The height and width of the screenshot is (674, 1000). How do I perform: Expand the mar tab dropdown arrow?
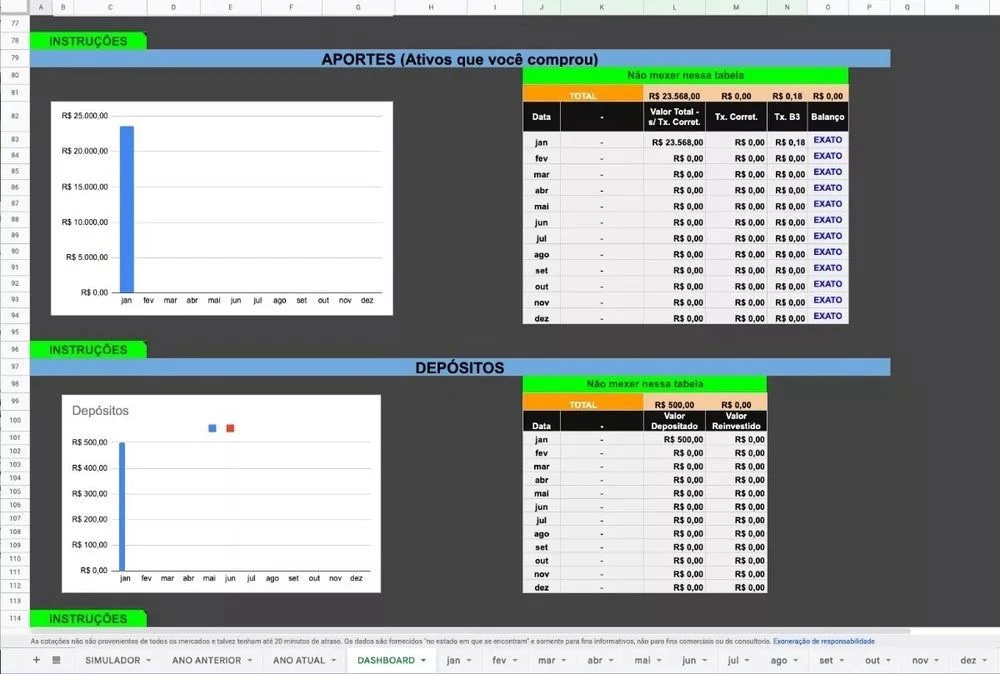(564, 660)
